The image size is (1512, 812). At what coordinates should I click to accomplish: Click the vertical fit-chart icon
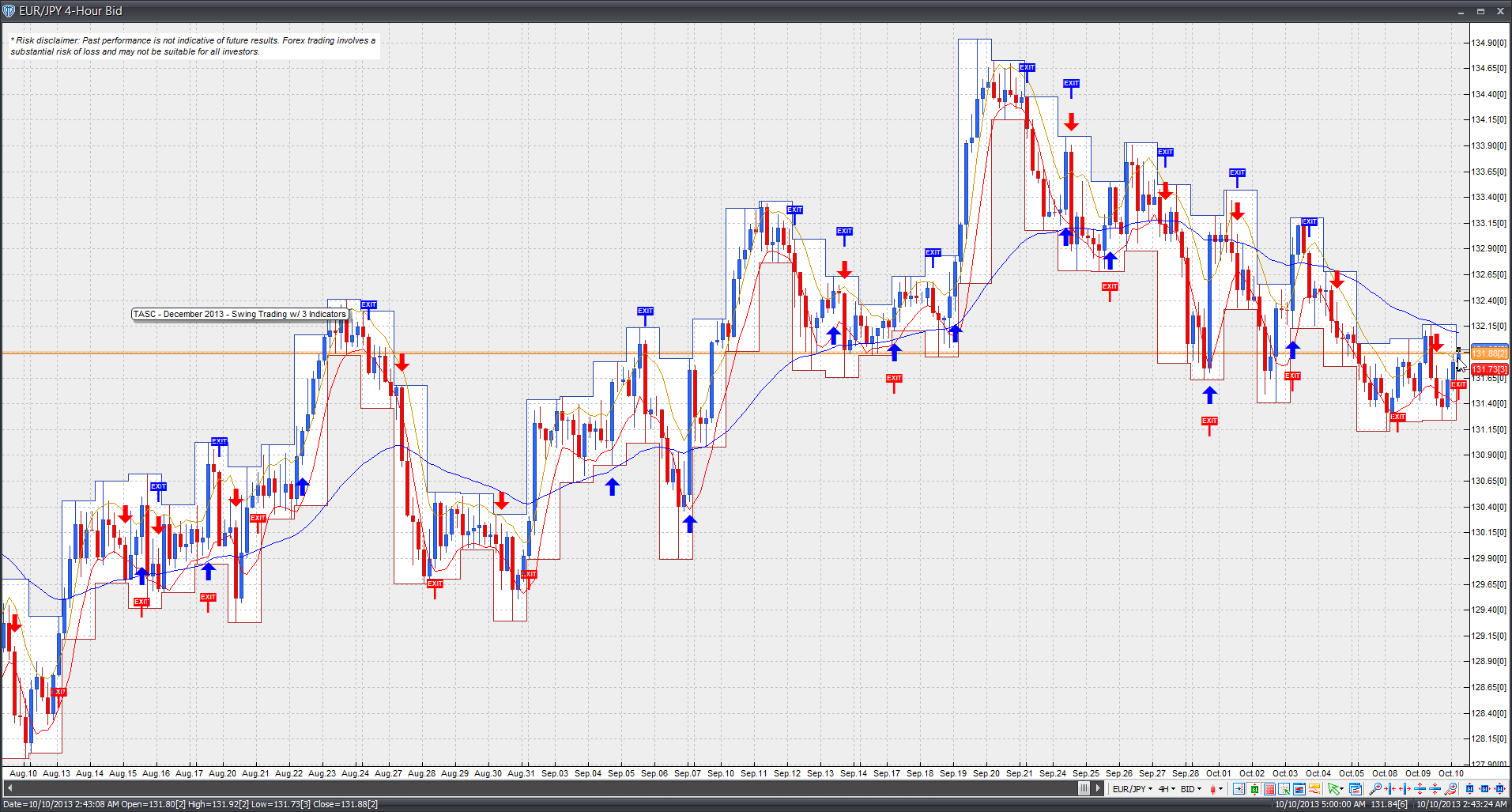click(x=1469, y=789)
